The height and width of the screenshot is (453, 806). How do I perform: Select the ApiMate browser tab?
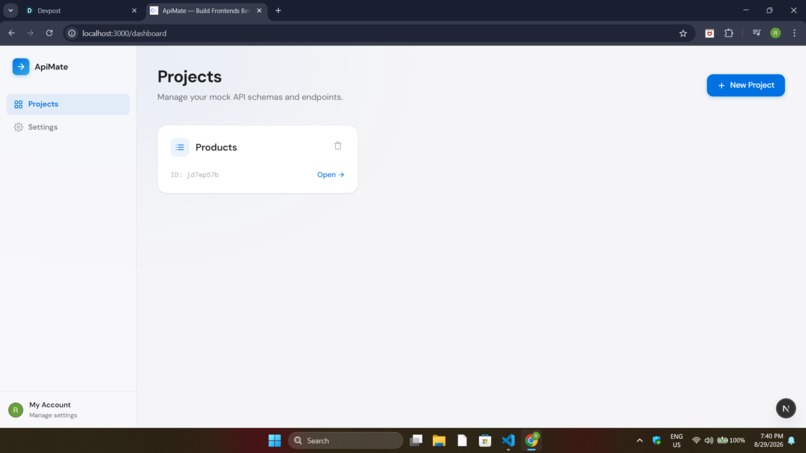click(206, 10)
